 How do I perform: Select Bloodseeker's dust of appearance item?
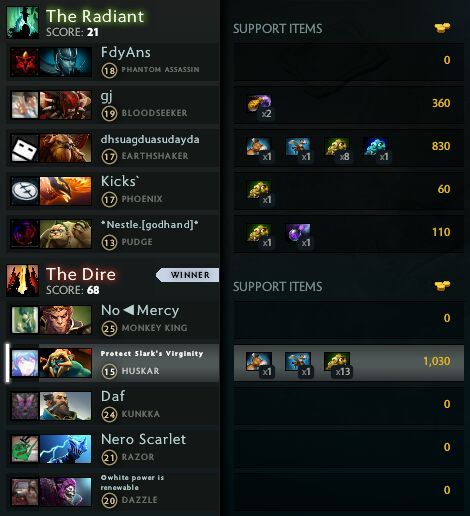pos(259,104)
